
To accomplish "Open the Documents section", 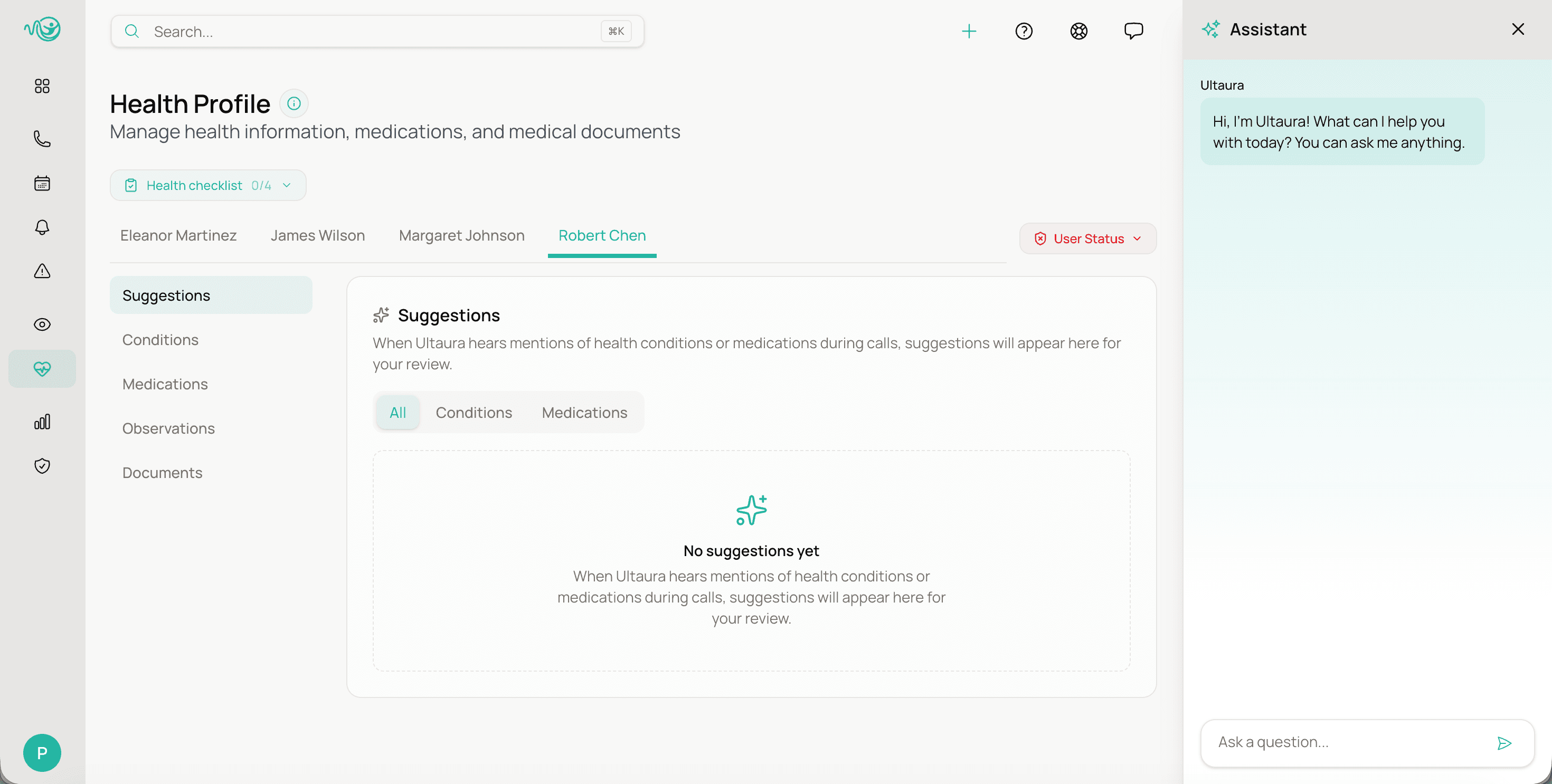I will (x=162, y=473).
